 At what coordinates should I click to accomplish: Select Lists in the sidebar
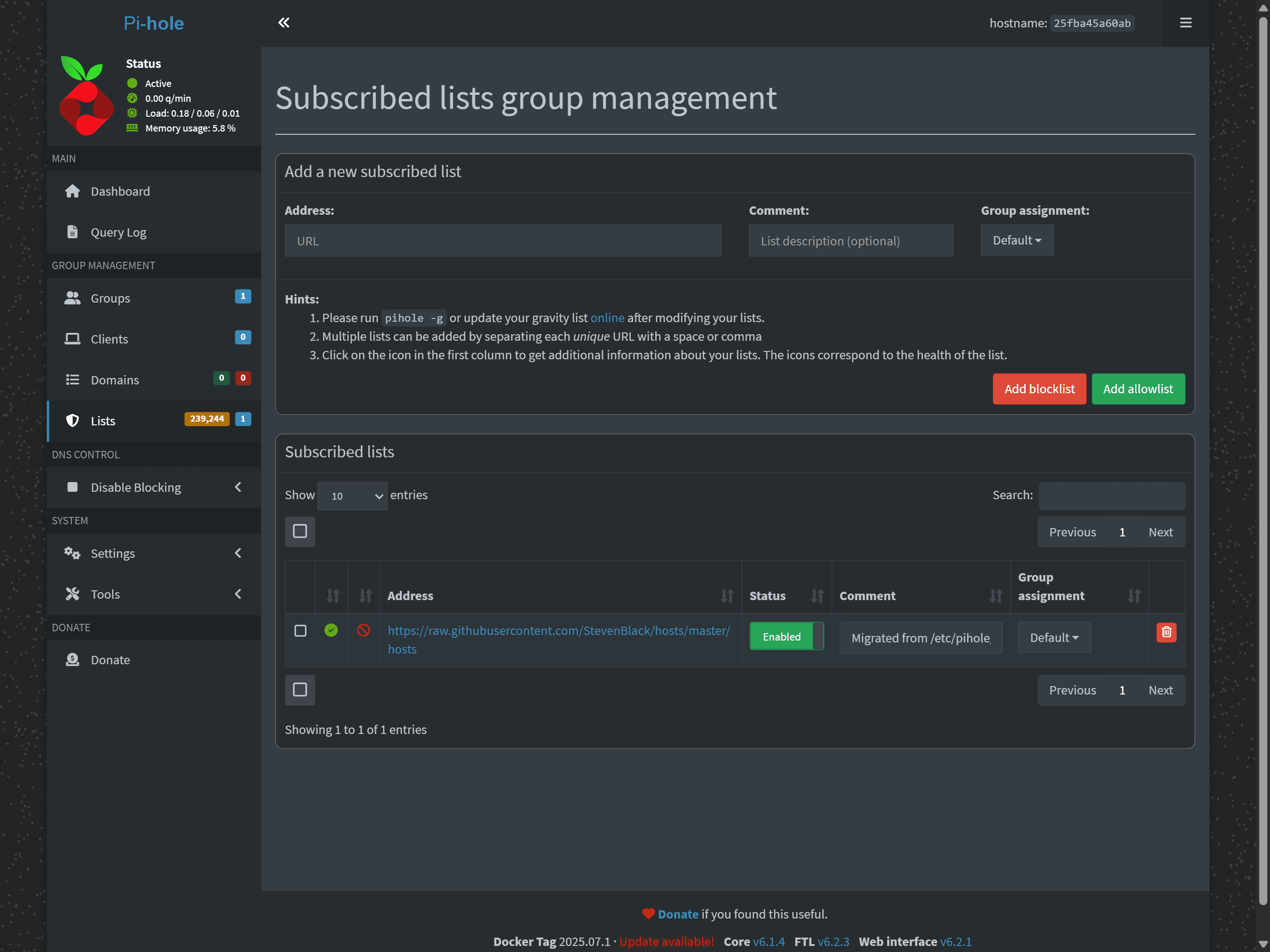click(x=154, y=421)
